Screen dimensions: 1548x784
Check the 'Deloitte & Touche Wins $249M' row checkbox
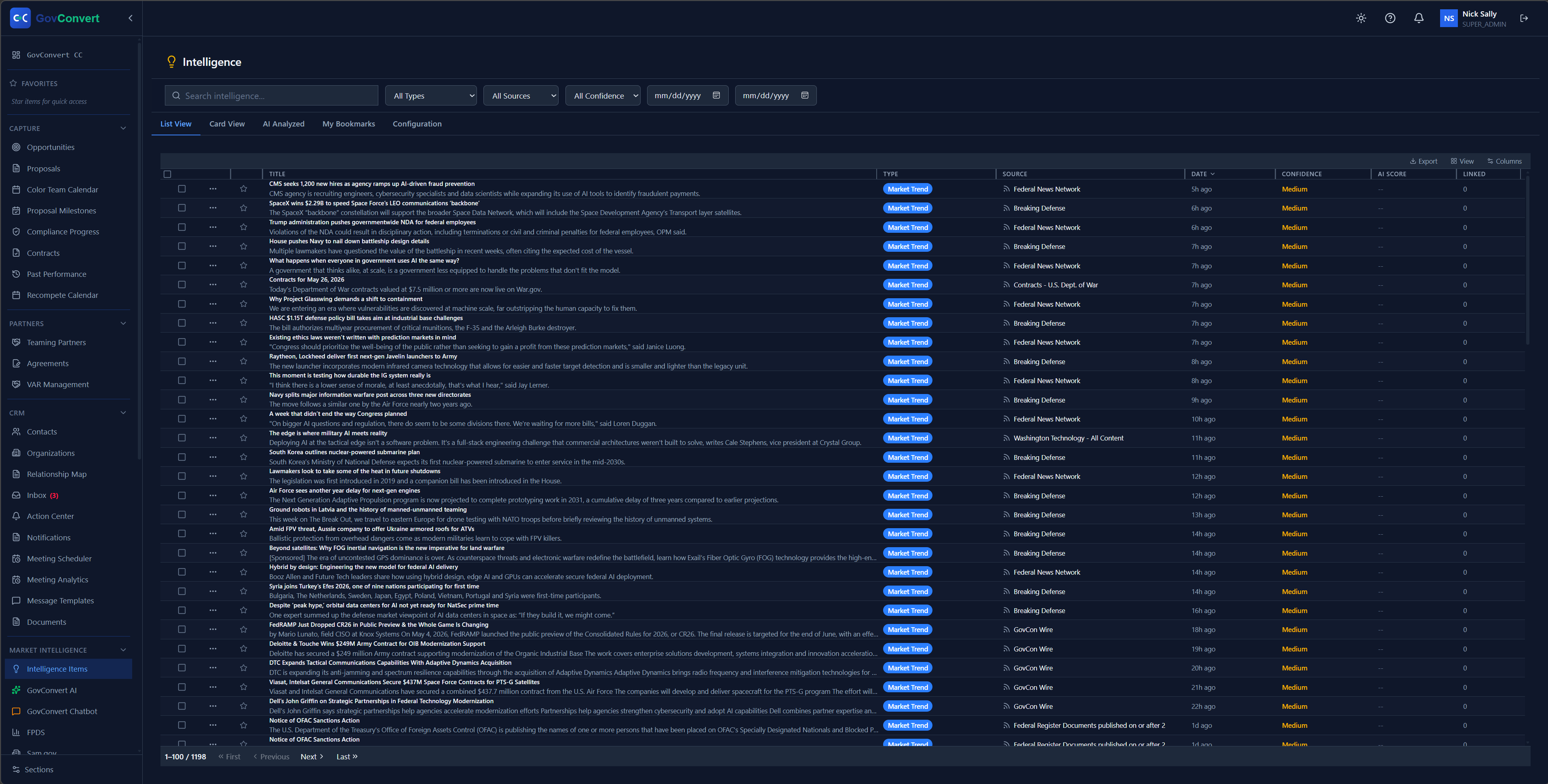point(181,649)
